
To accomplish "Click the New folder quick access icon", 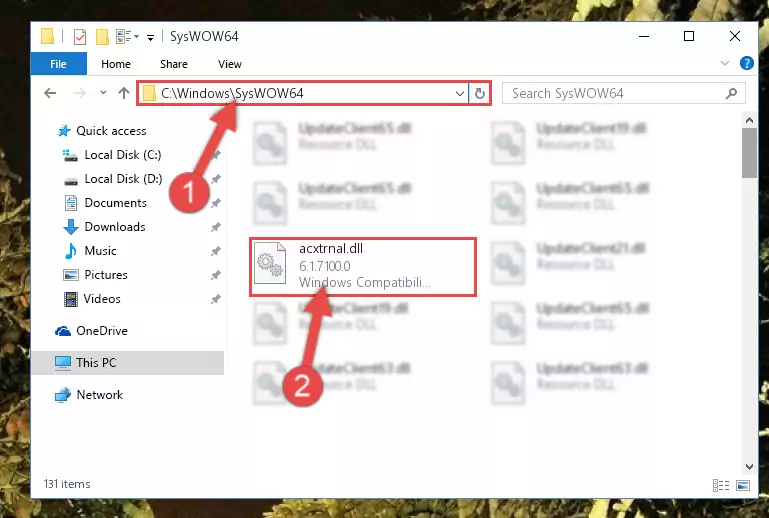I will (x=102, y=37).
